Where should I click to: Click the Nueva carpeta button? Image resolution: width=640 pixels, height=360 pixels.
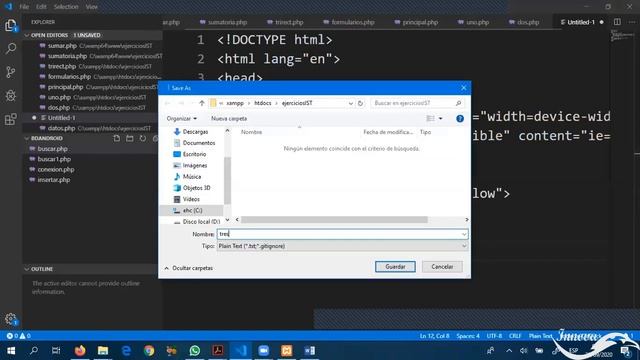pyautogui.click(x=229, y=118)
